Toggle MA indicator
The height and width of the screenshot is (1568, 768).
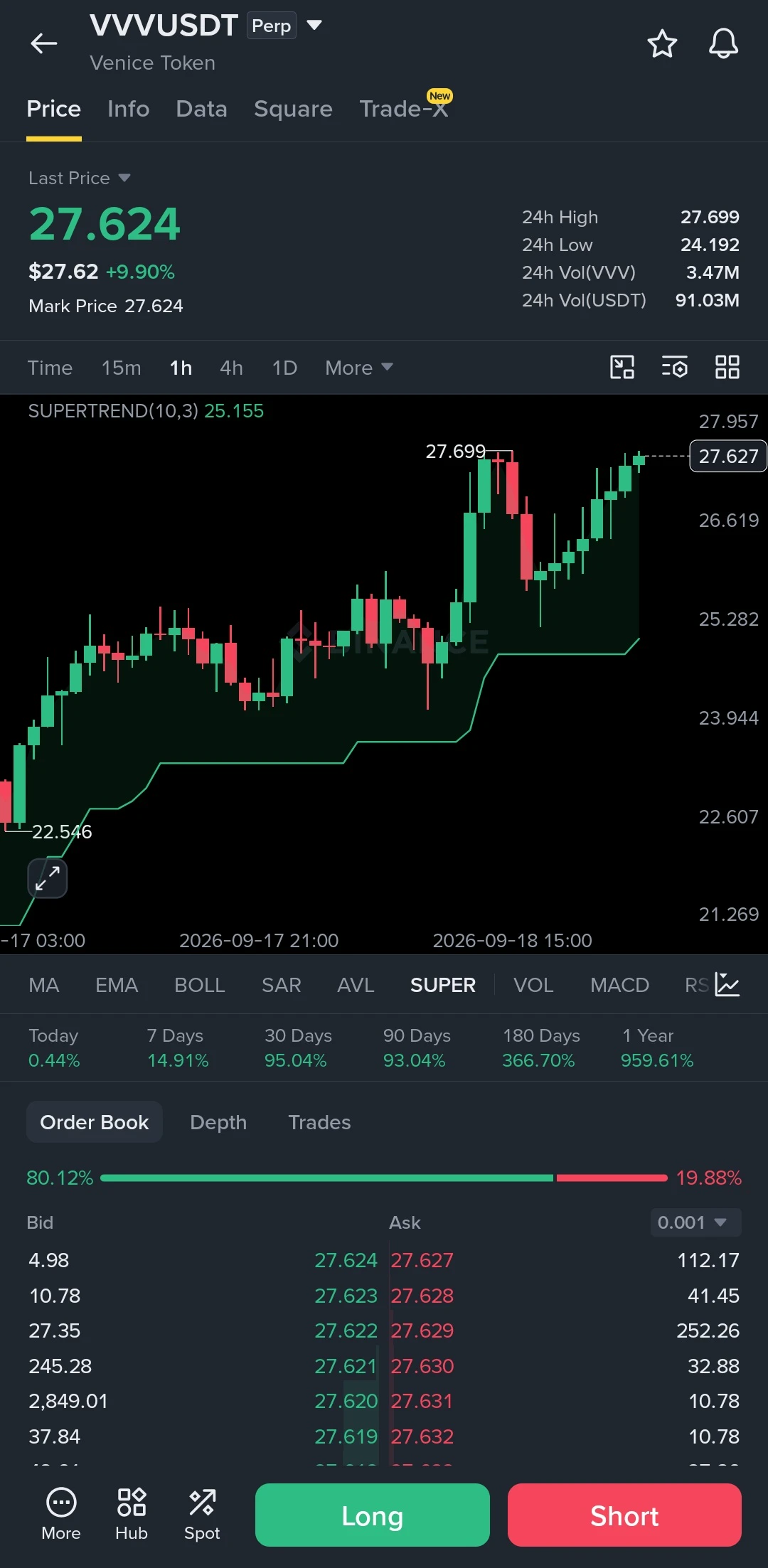(x=44, y=985)
